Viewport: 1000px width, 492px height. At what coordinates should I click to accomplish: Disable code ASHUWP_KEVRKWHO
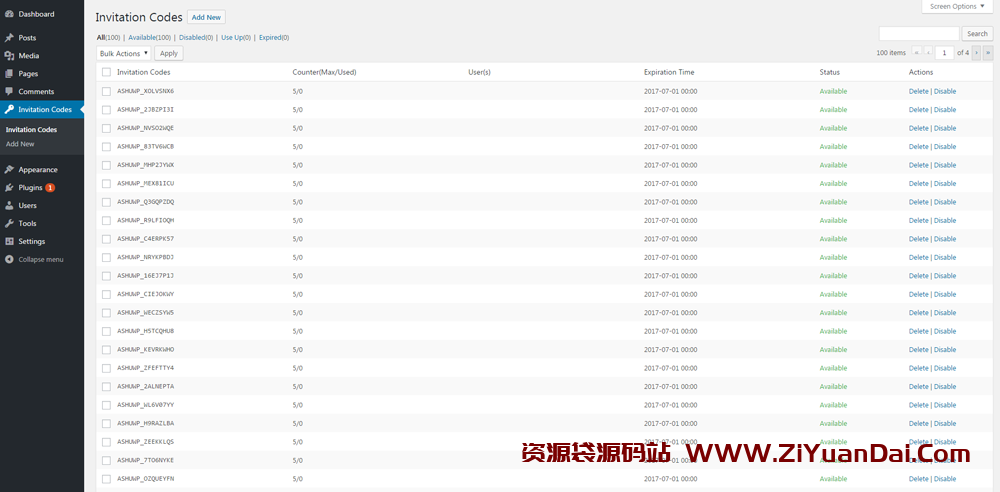click(x=945, y=350)
